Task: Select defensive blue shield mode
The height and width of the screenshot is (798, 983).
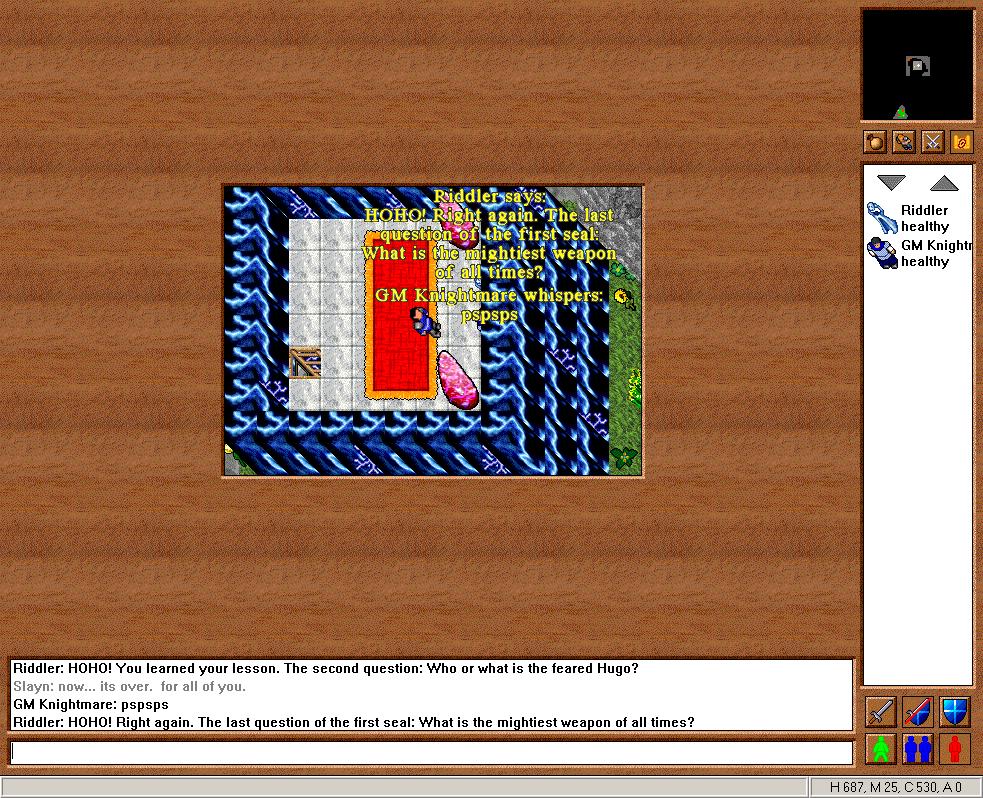Action: coord(955,712)
